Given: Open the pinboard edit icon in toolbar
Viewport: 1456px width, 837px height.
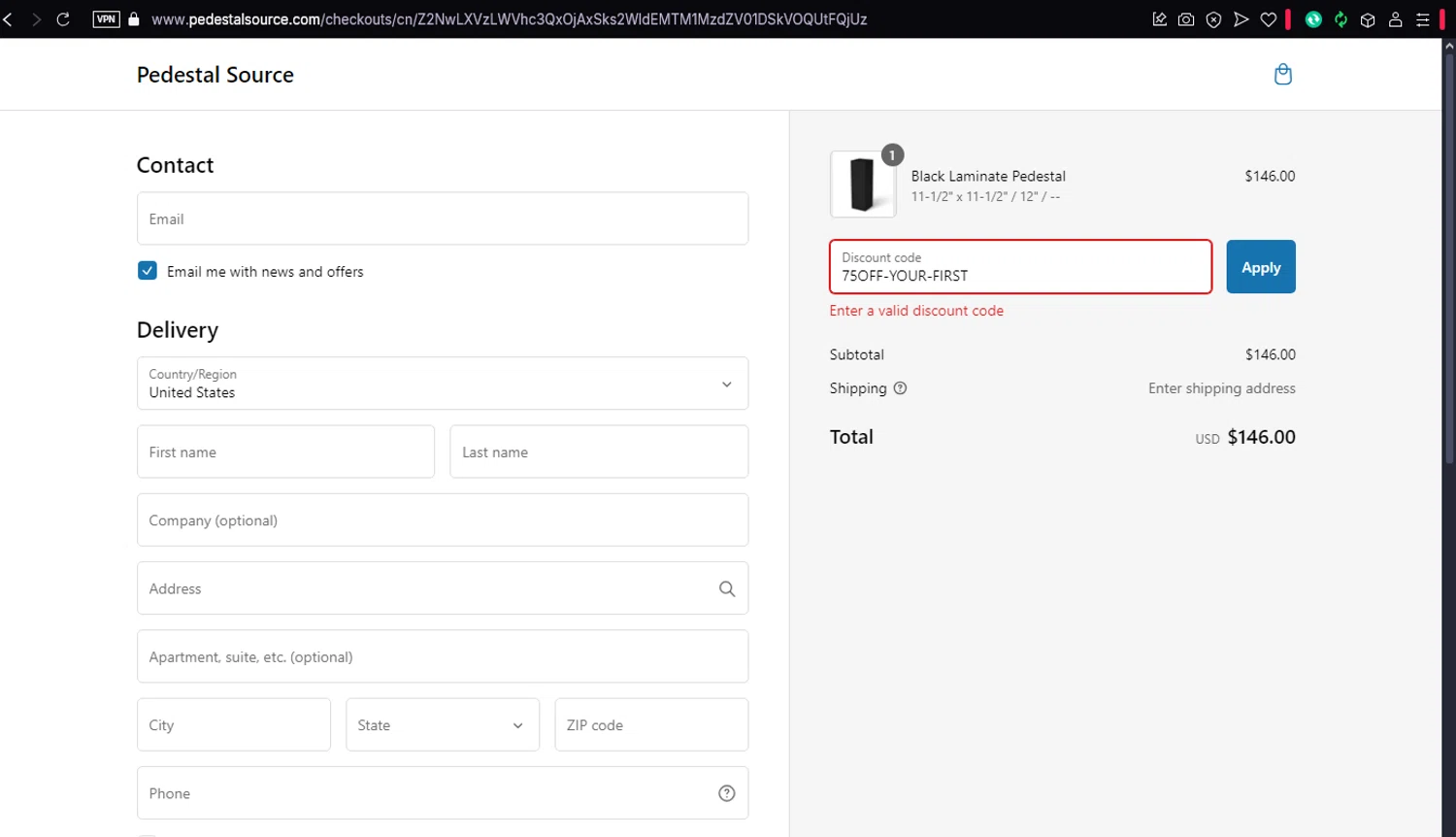Looking at the screenshot, I should pyautogui.click(x=1159, y=19).
